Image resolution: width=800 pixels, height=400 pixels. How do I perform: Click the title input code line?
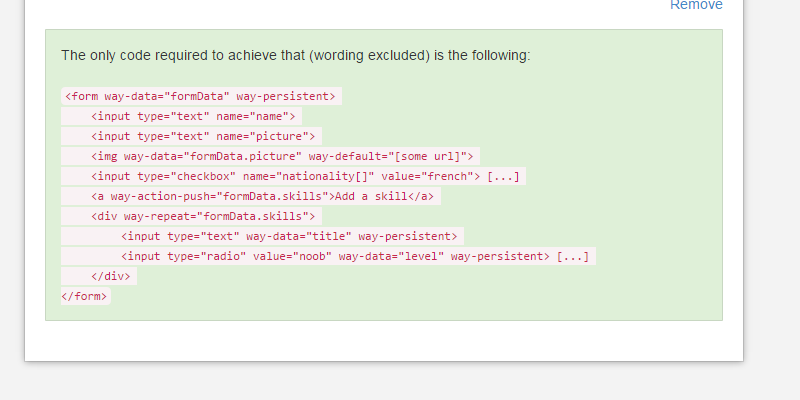pyautogui.click(x=289, y=236)
